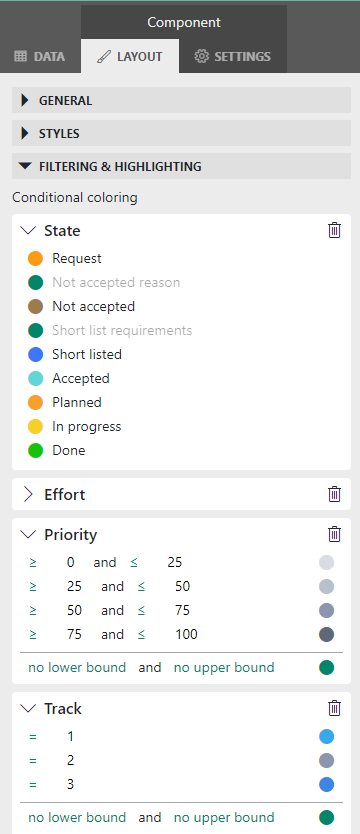Viewport: 360px width, 834px height.
Task: Remove the Priority rule via trash icon
Action: tap(334, 534)
